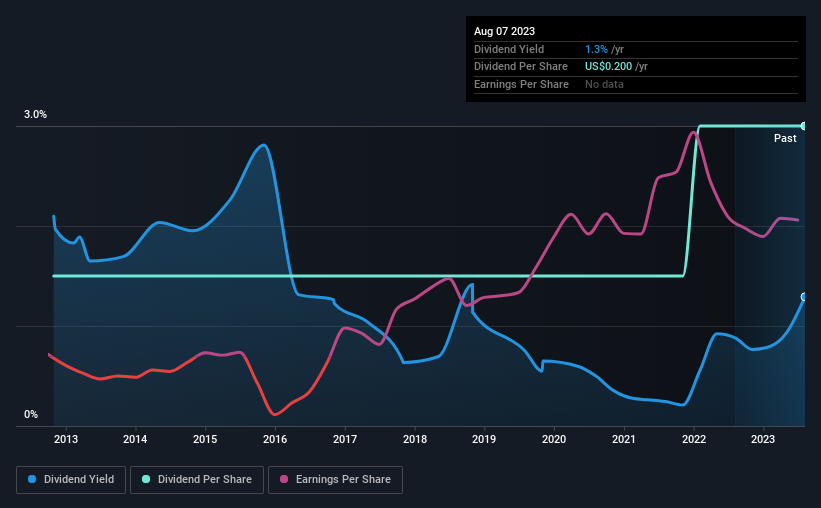Screen dimensions: 821x508
Task: Click the 0% y-axis label
Action: (32, 415)
